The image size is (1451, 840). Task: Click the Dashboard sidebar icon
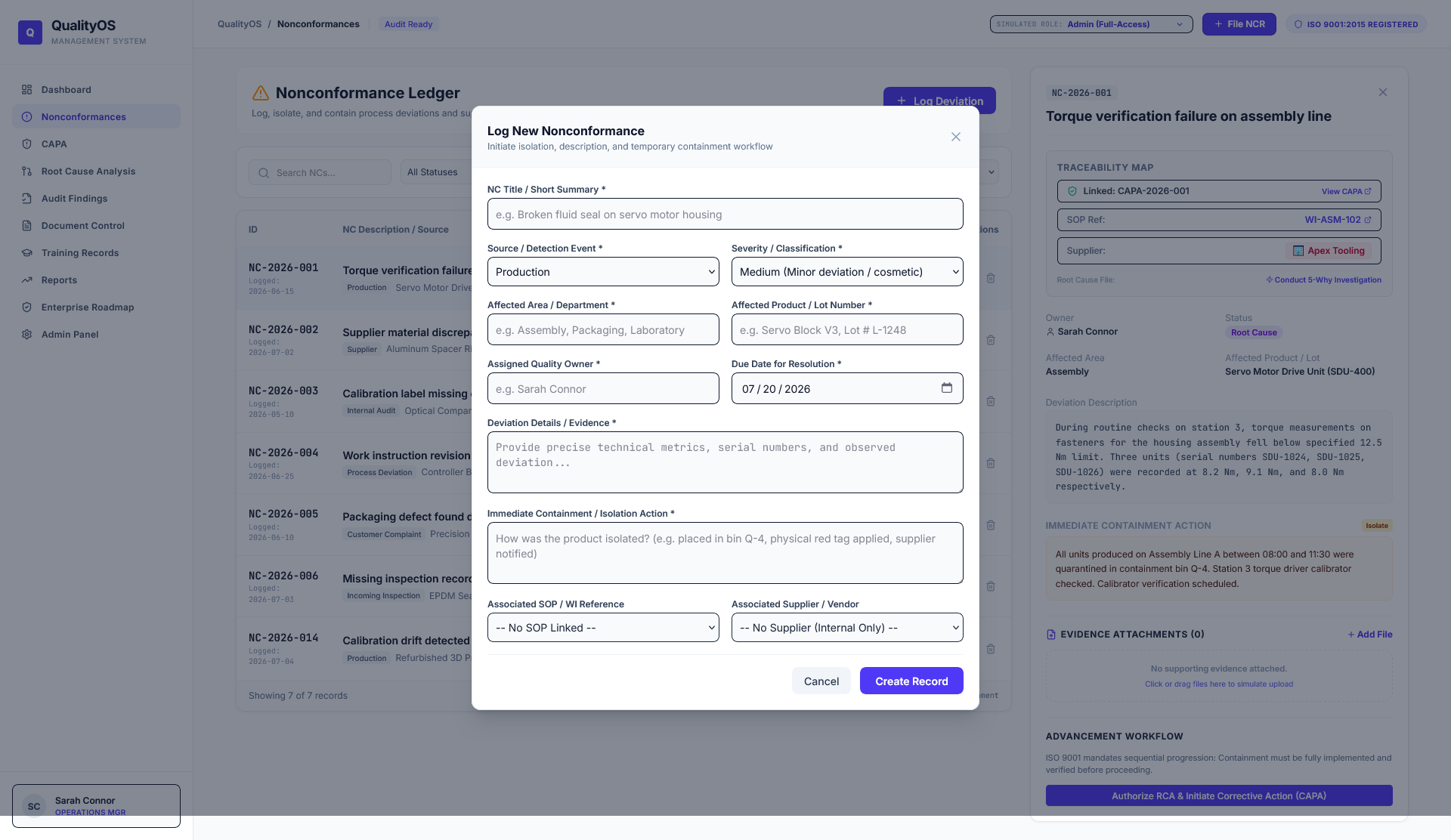27,90
